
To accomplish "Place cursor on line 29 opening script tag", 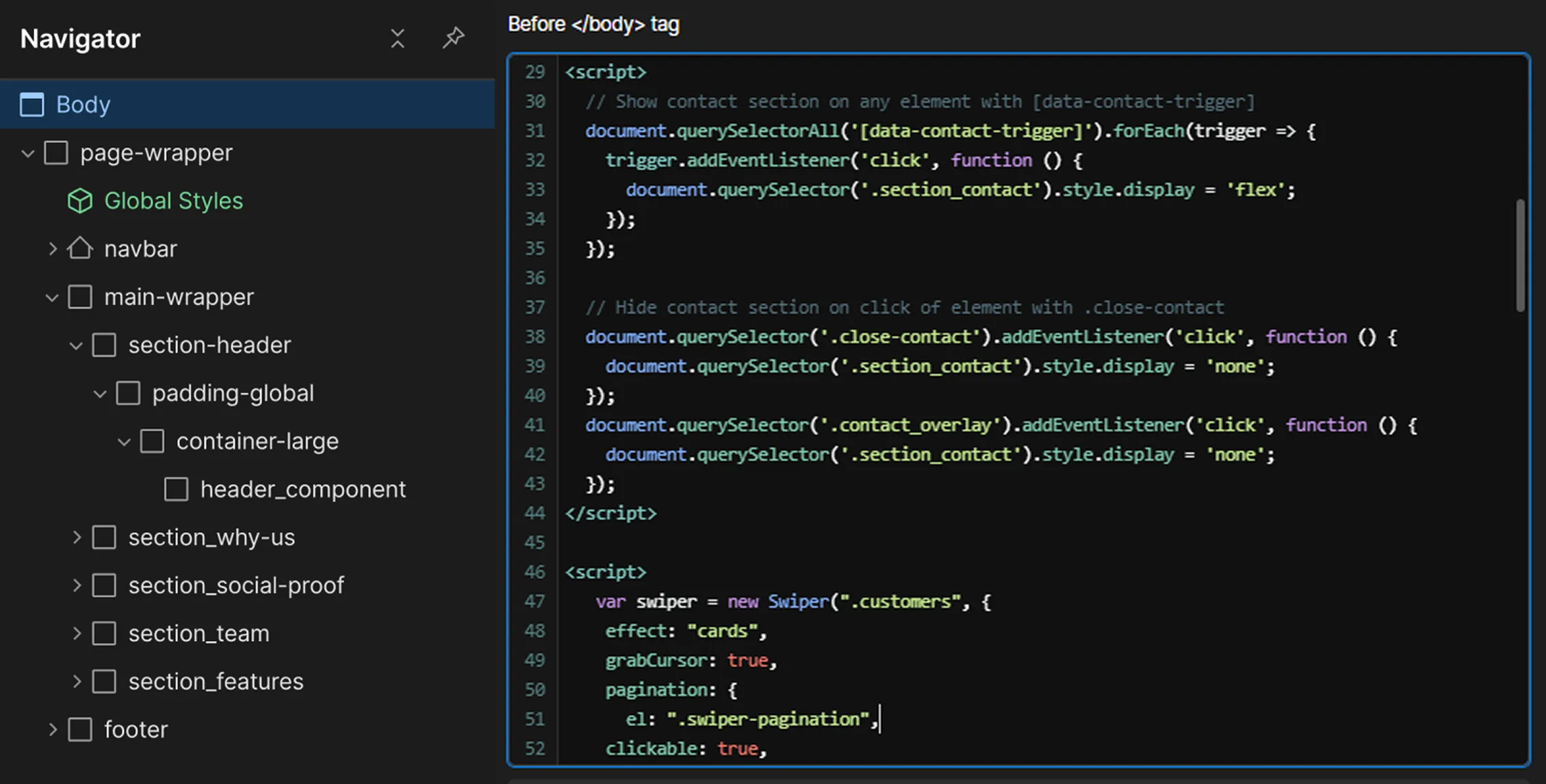I will [x=606, y=72].
